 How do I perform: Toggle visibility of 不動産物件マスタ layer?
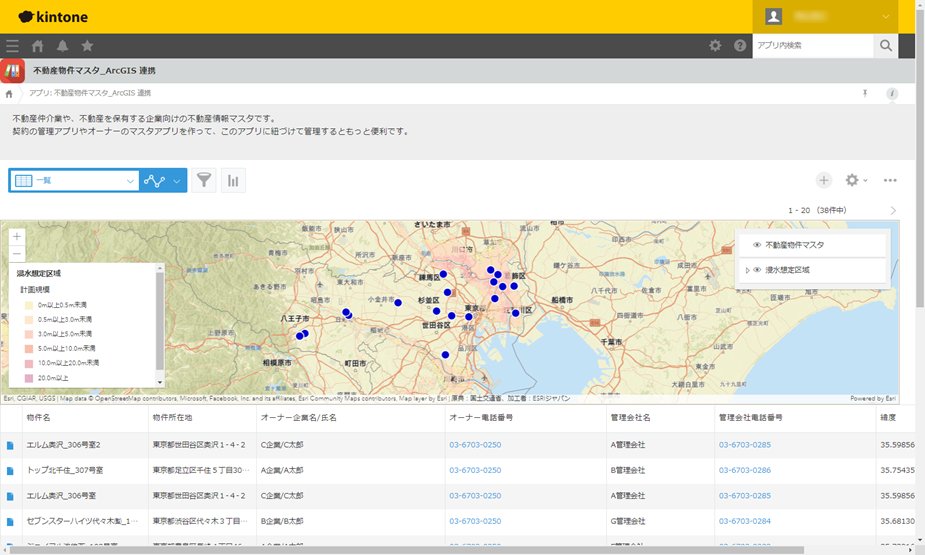757,245
